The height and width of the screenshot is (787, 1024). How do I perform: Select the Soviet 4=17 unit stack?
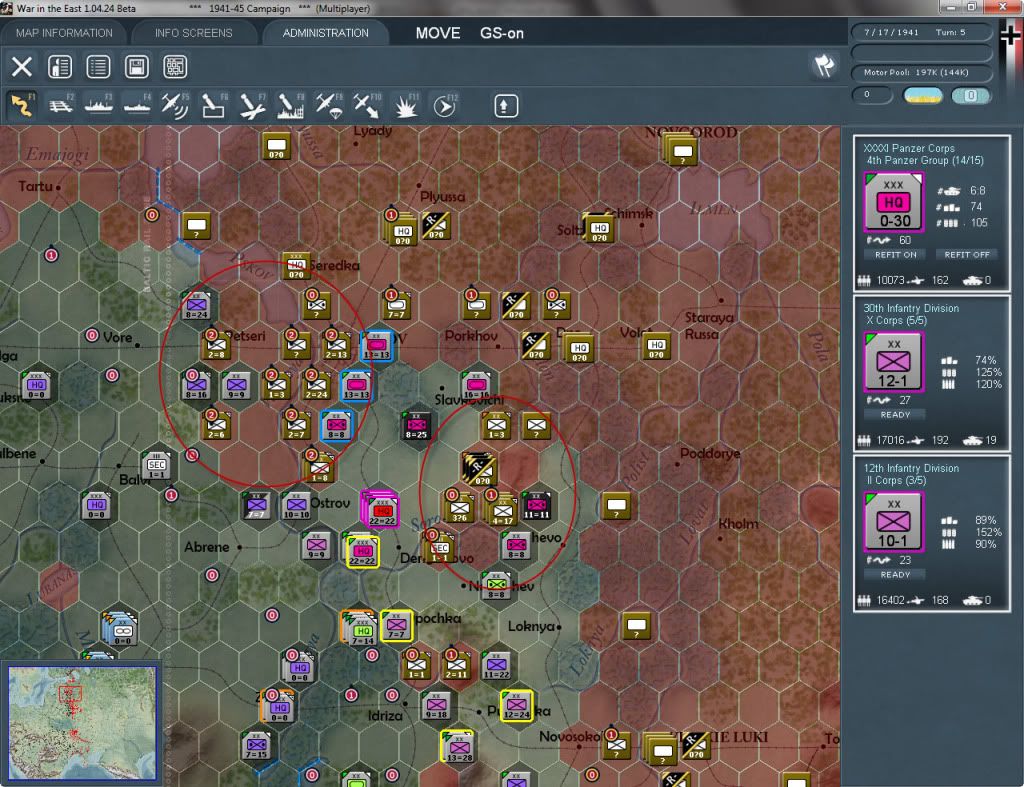tap(502, 510)
